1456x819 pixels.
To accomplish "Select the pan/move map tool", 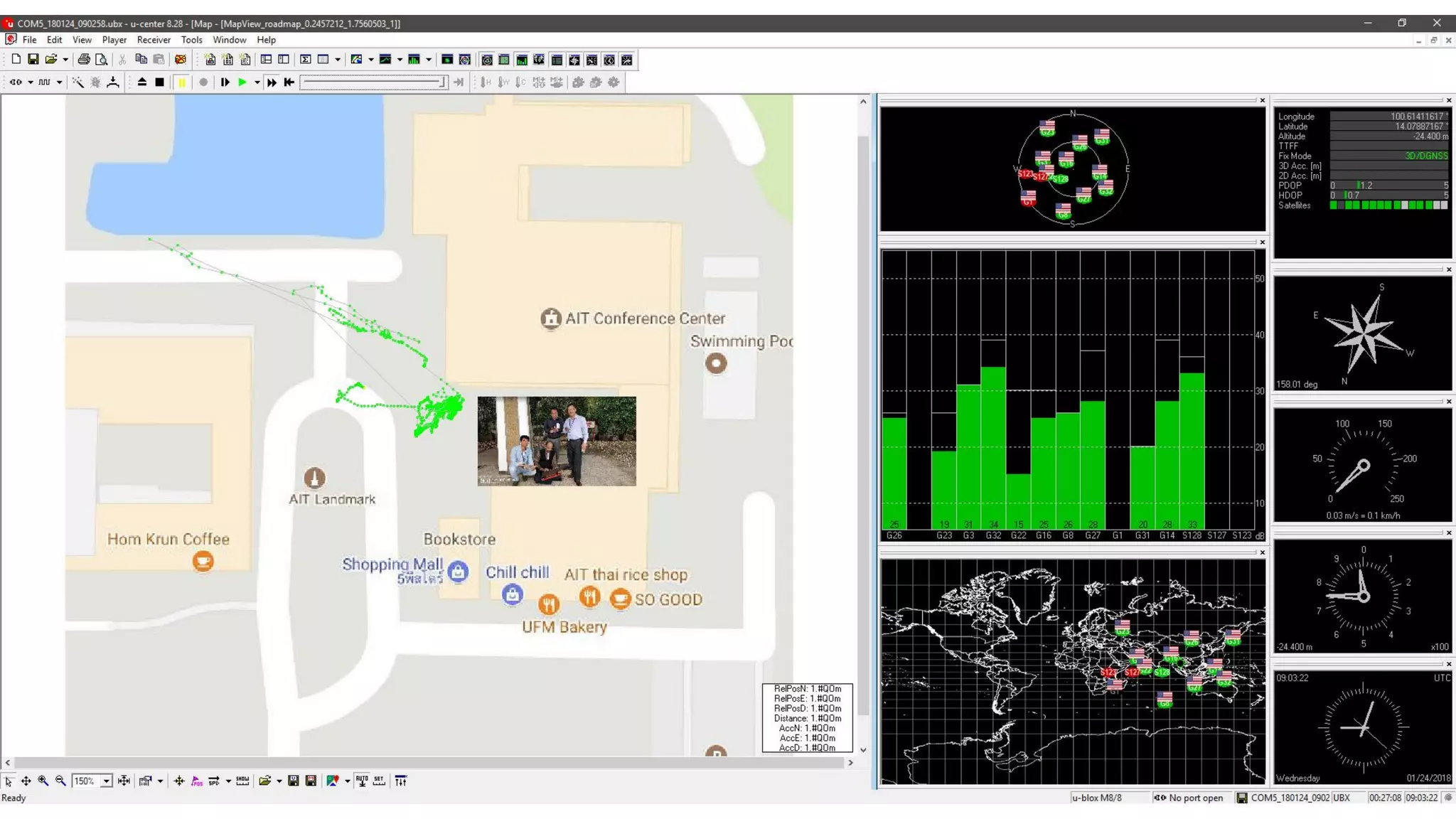I will 26,781.
